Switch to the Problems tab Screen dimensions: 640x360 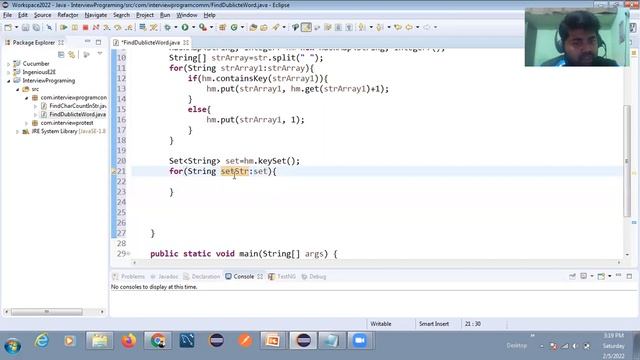click(129, 276)
